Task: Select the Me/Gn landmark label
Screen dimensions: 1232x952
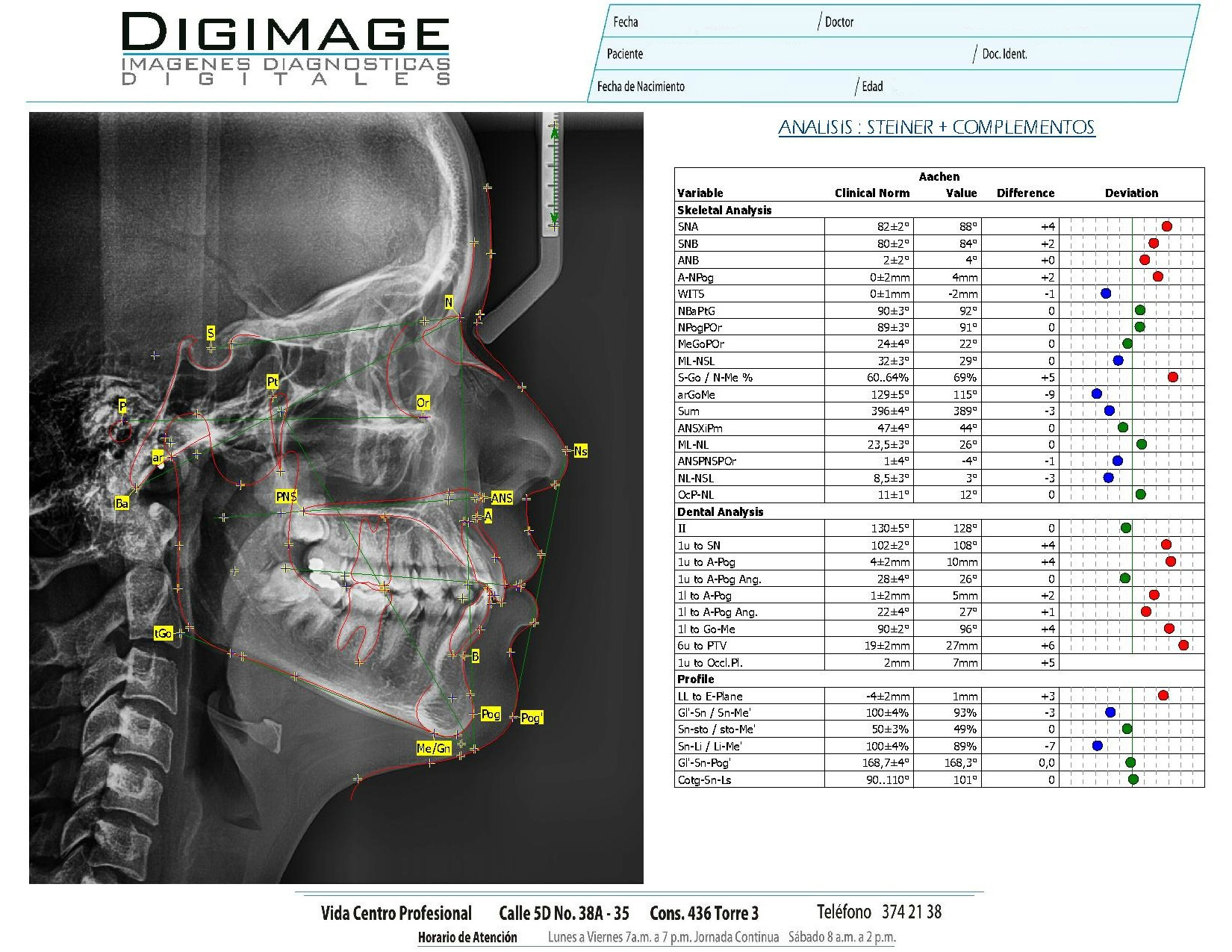Action: (x=434, y=748)
